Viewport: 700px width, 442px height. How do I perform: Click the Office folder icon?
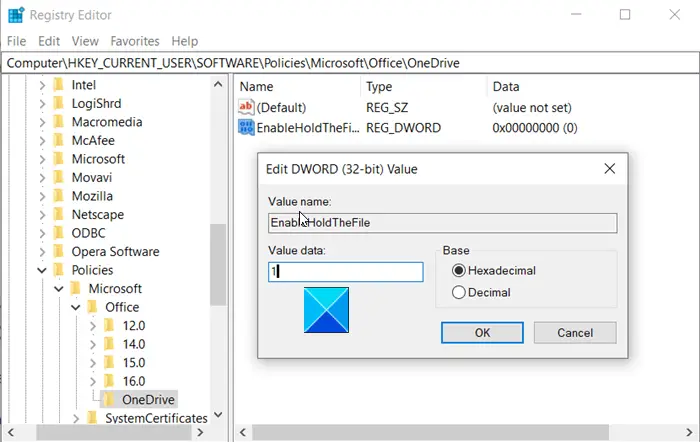(92, 307)
